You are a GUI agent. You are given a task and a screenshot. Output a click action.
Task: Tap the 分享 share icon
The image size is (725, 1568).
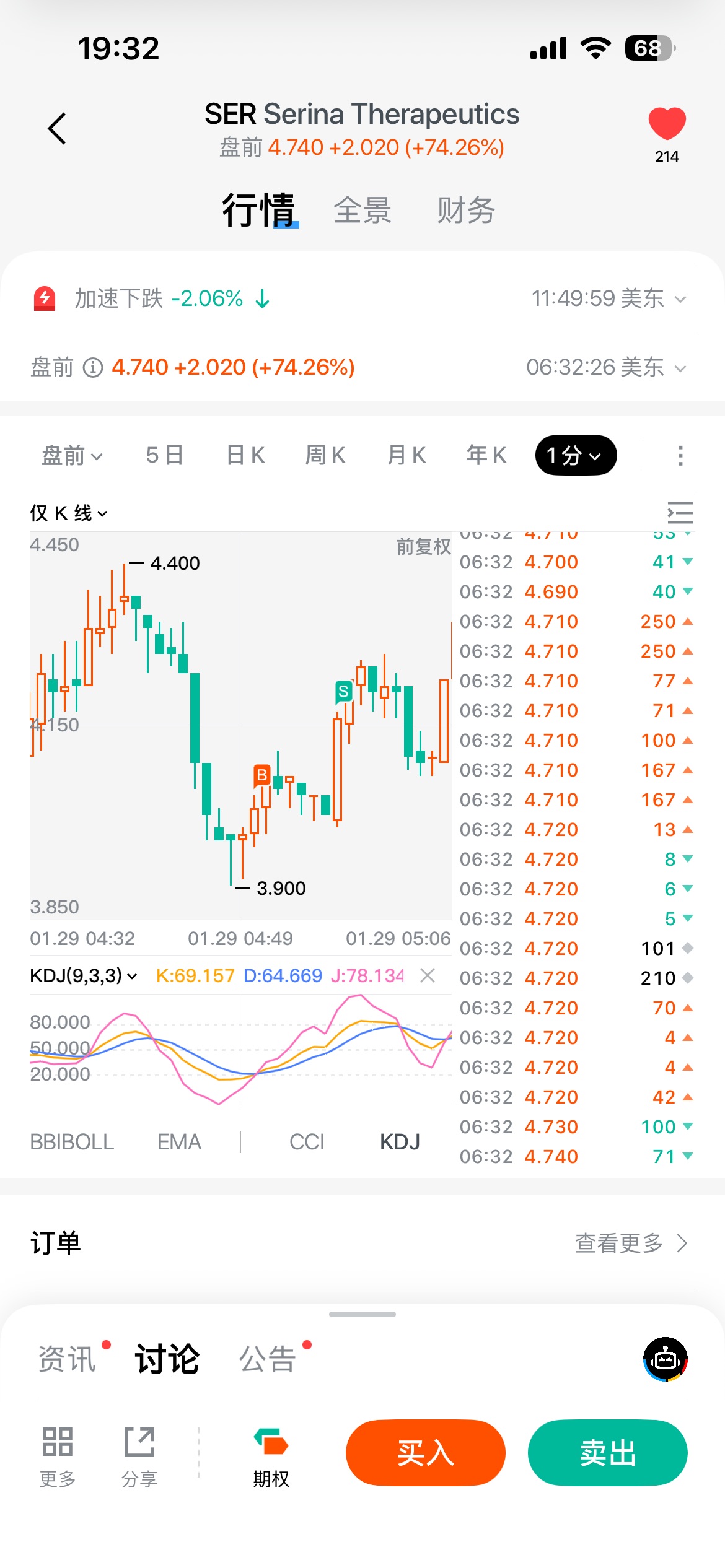coord(139,1443)
